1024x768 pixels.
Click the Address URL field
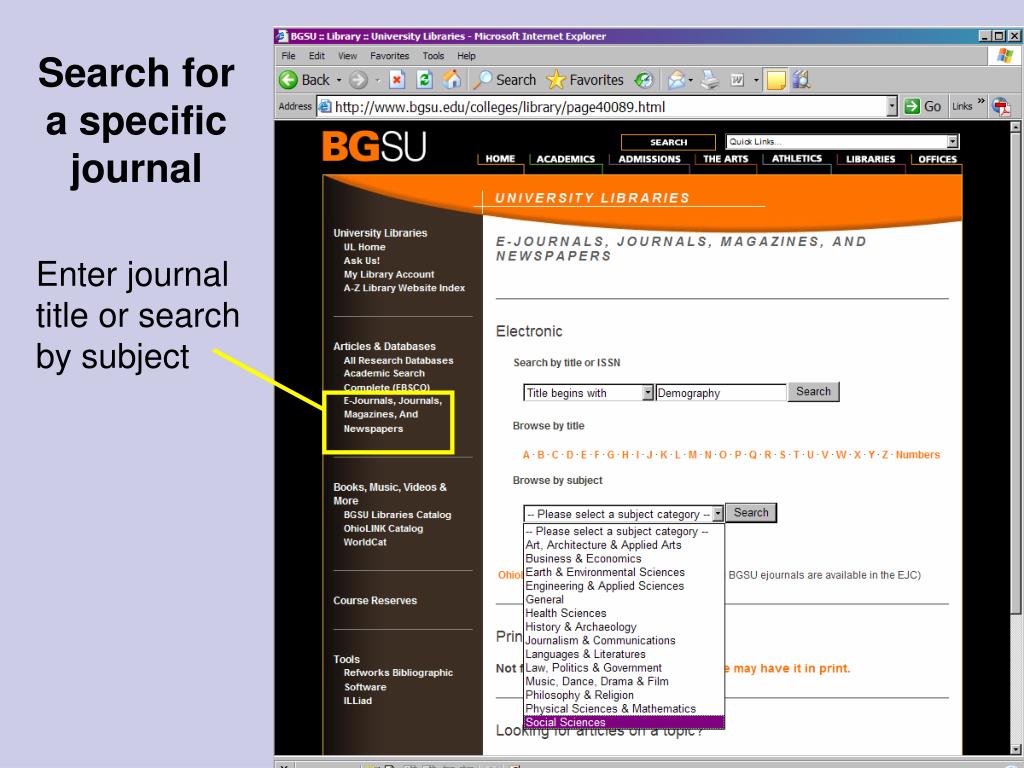[601, 106]
